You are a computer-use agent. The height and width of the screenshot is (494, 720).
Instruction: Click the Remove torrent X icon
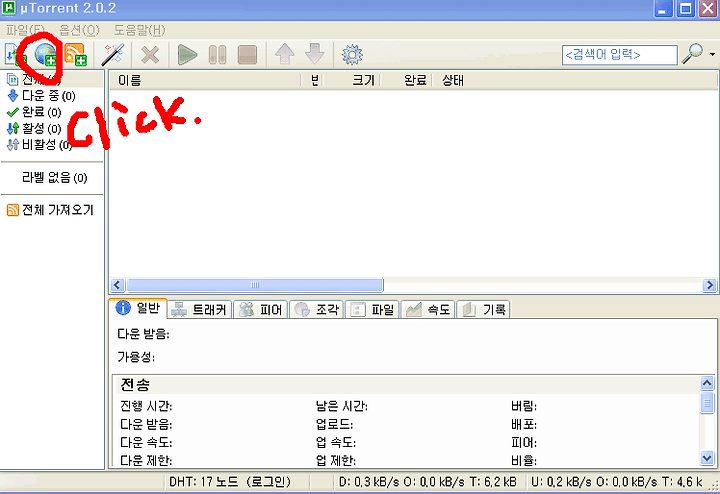150,55
